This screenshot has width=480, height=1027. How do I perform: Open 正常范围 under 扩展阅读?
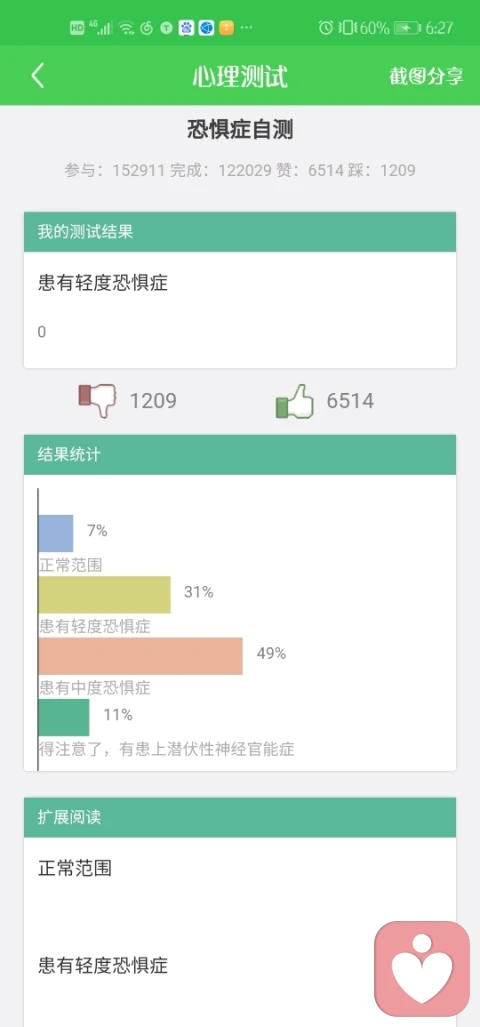click(x=75, y=868)
